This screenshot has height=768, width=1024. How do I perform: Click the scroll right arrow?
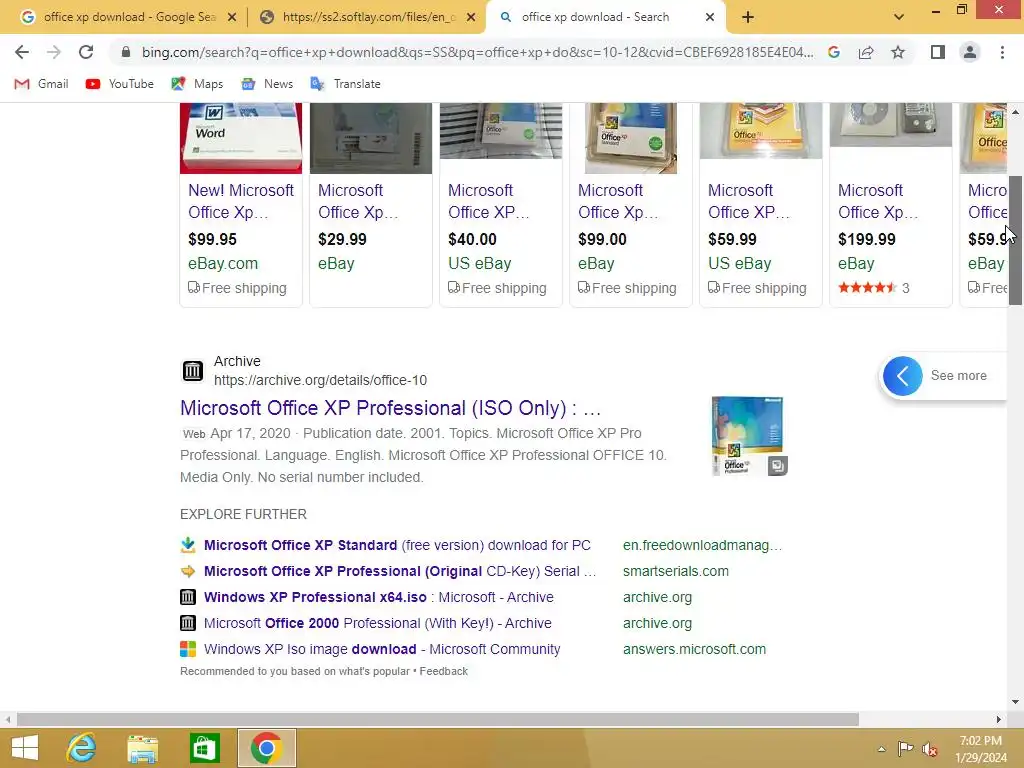click(999, 720)
